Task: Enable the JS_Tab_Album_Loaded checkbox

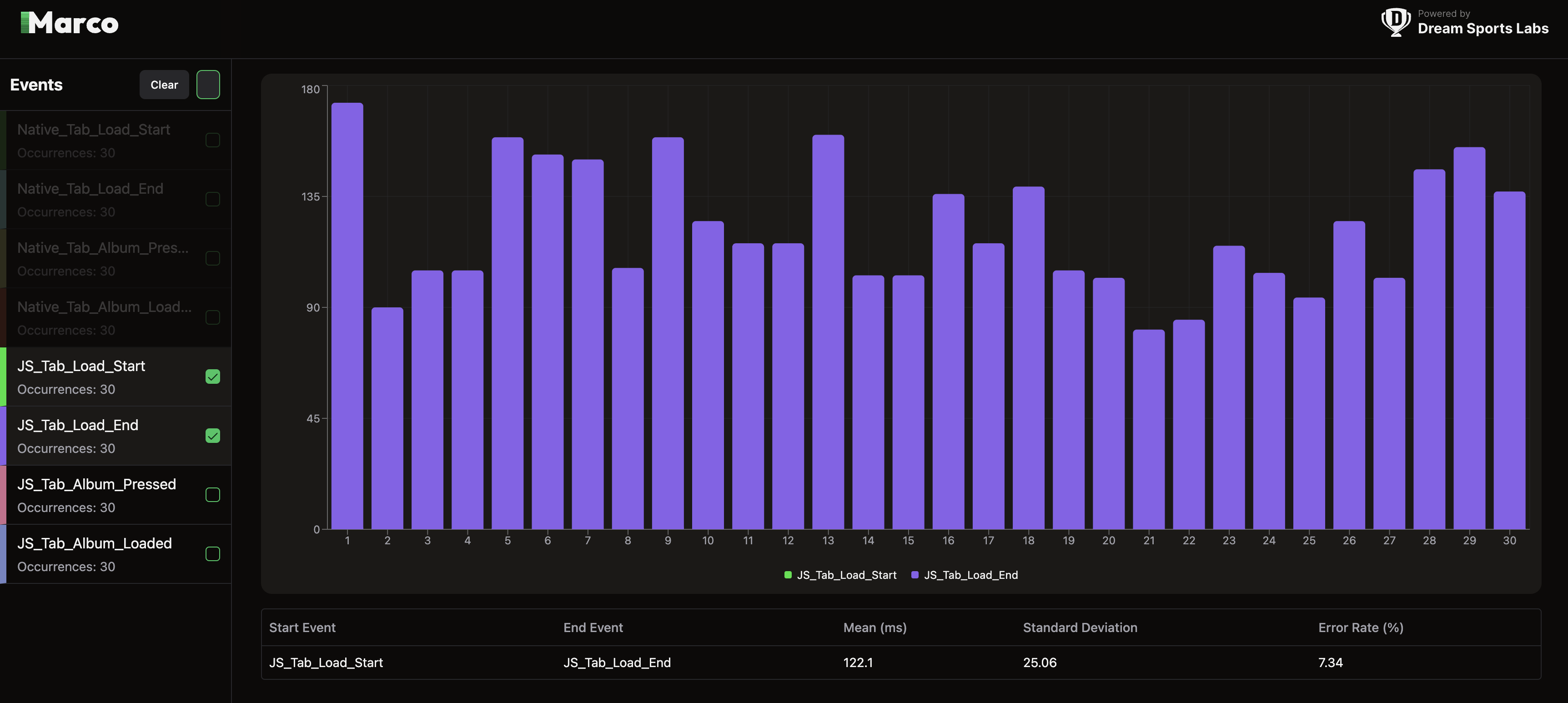Action: (x=212, y=554)
